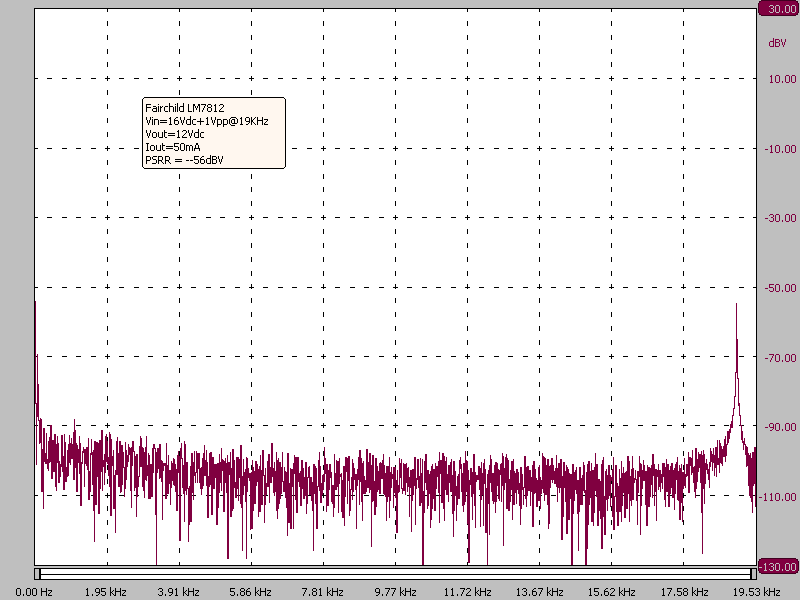Viewport: 800px width, 600px height.
Task: Click the 'Iout=50mA' annotation line
Action: click(x=172, y=147)
